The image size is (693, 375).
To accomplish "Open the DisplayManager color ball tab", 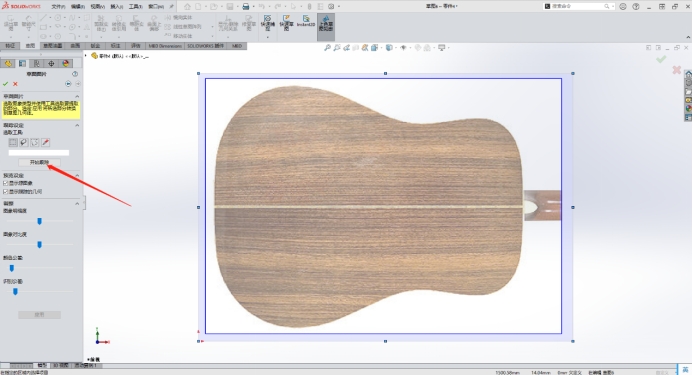I will coord(66,63).
